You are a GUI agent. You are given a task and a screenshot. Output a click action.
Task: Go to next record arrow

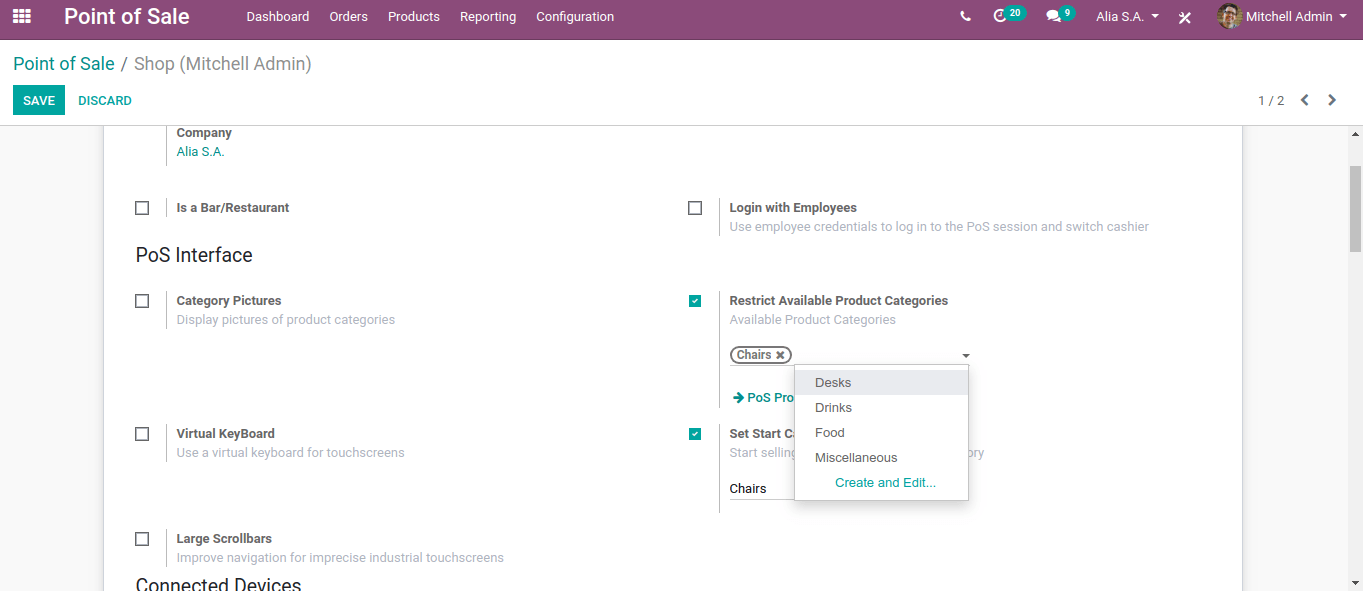pyautogui.click(x=1332, y=100)
